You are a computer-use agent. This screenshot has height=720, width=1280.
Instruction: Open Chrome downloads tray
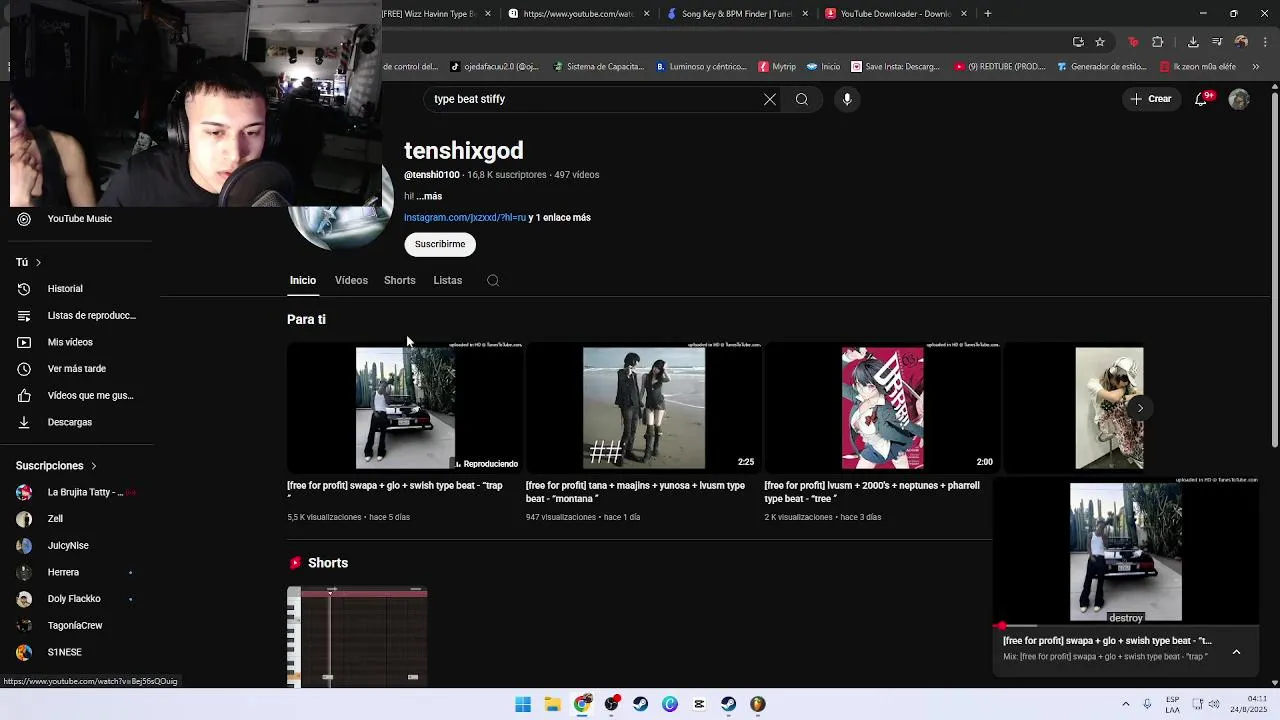click(1193, 42)
